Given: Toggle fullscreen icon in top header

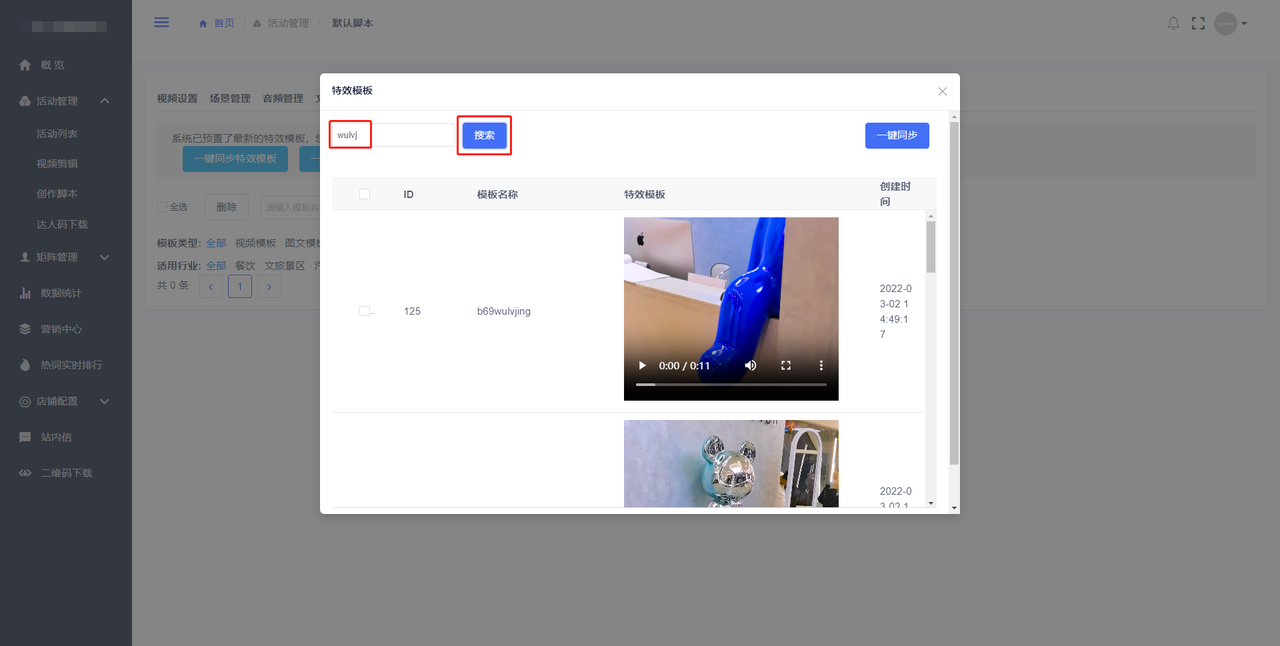Looking at the screenshot, I should click(x=1198, y=23).
